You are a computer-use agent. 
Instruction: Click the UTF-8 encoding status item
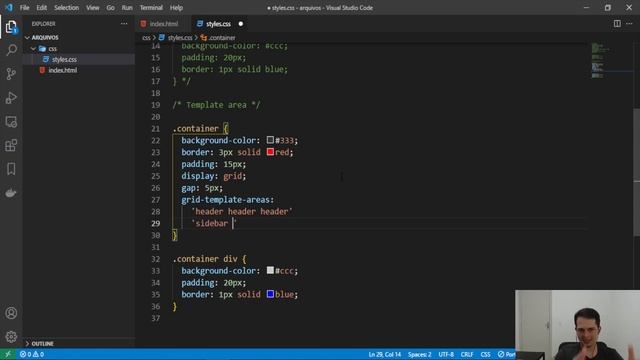[x=446, y=354]
